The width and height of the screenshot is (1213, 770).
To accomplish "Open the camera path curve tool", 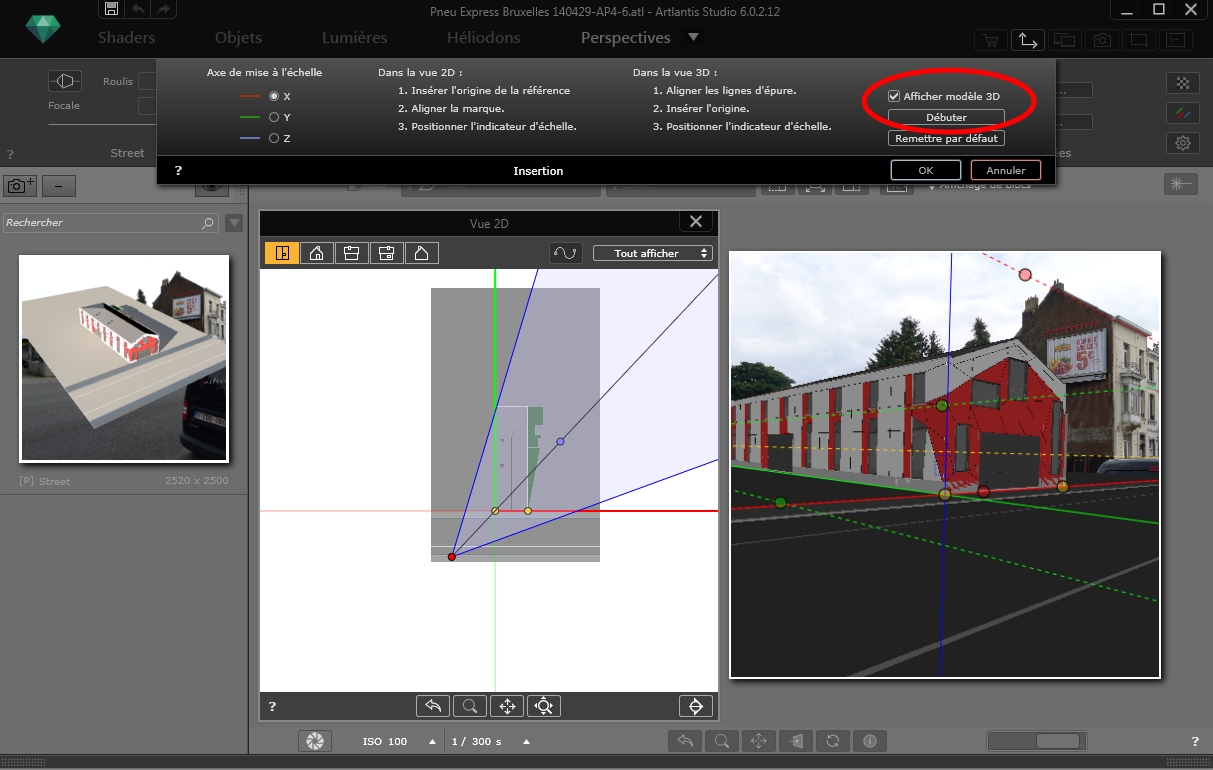I will point(566,253).
